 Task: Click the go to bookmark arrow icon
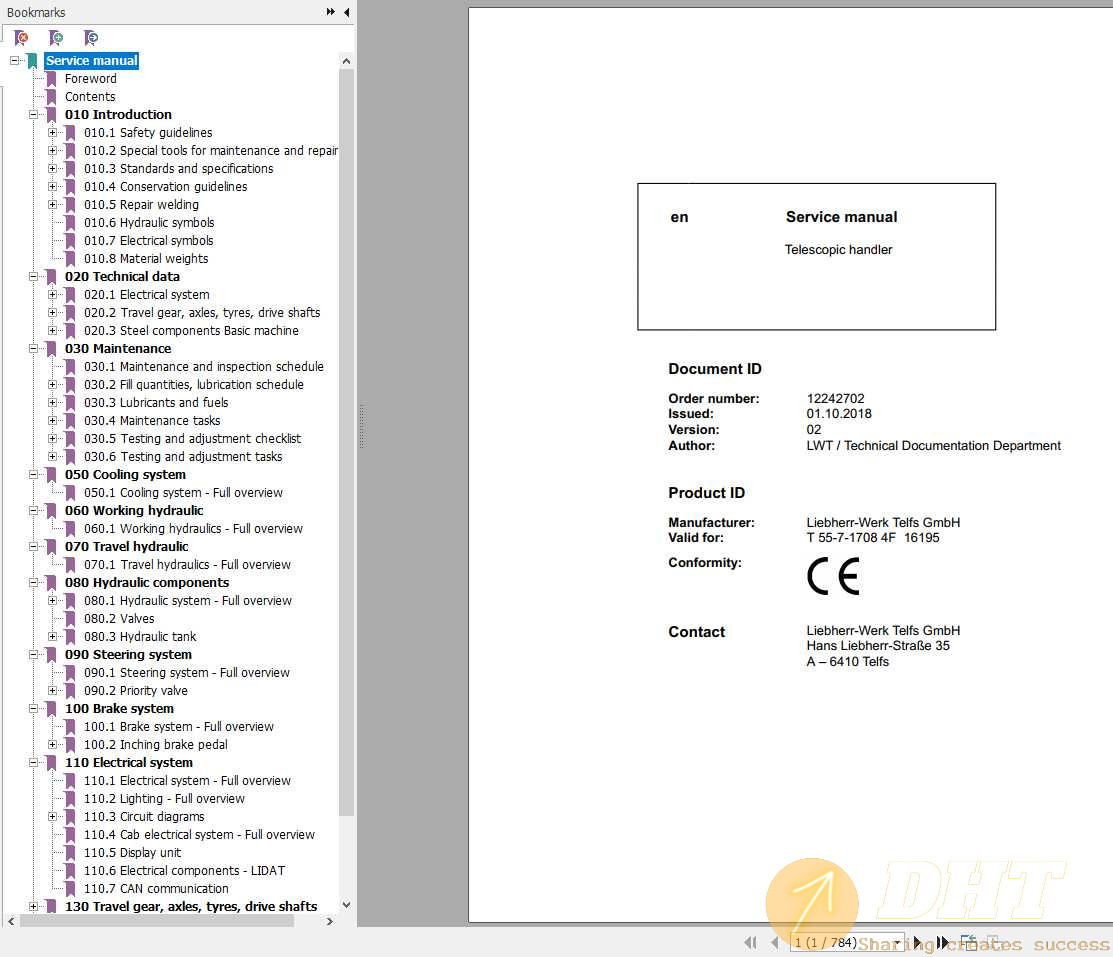click(91, 38)
